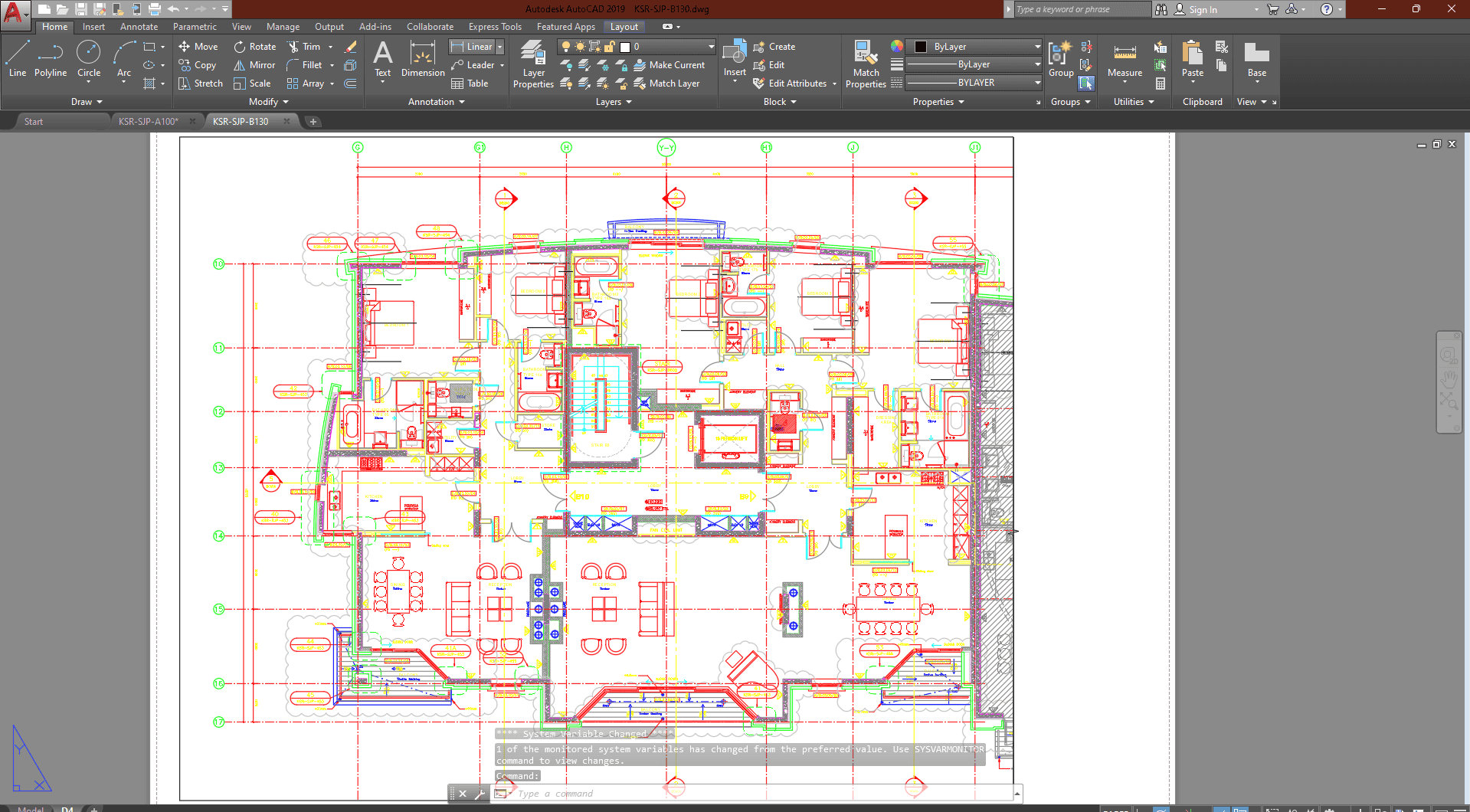Toggle the layer on/off lightbulb icon
Image resolution: width=1470 pixels, height=812 pixels.
click(566, 47)
